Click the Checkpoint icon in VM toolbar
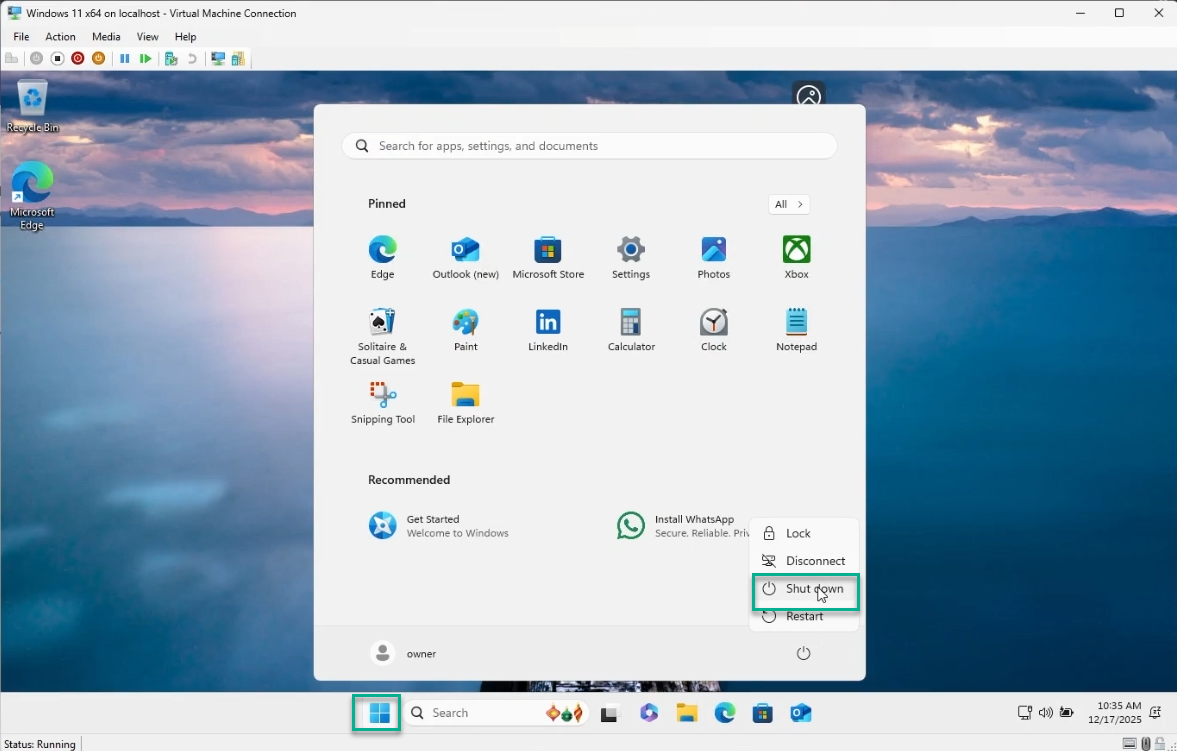This screenshot has width=1177, height=751. (x=171, y=59)
